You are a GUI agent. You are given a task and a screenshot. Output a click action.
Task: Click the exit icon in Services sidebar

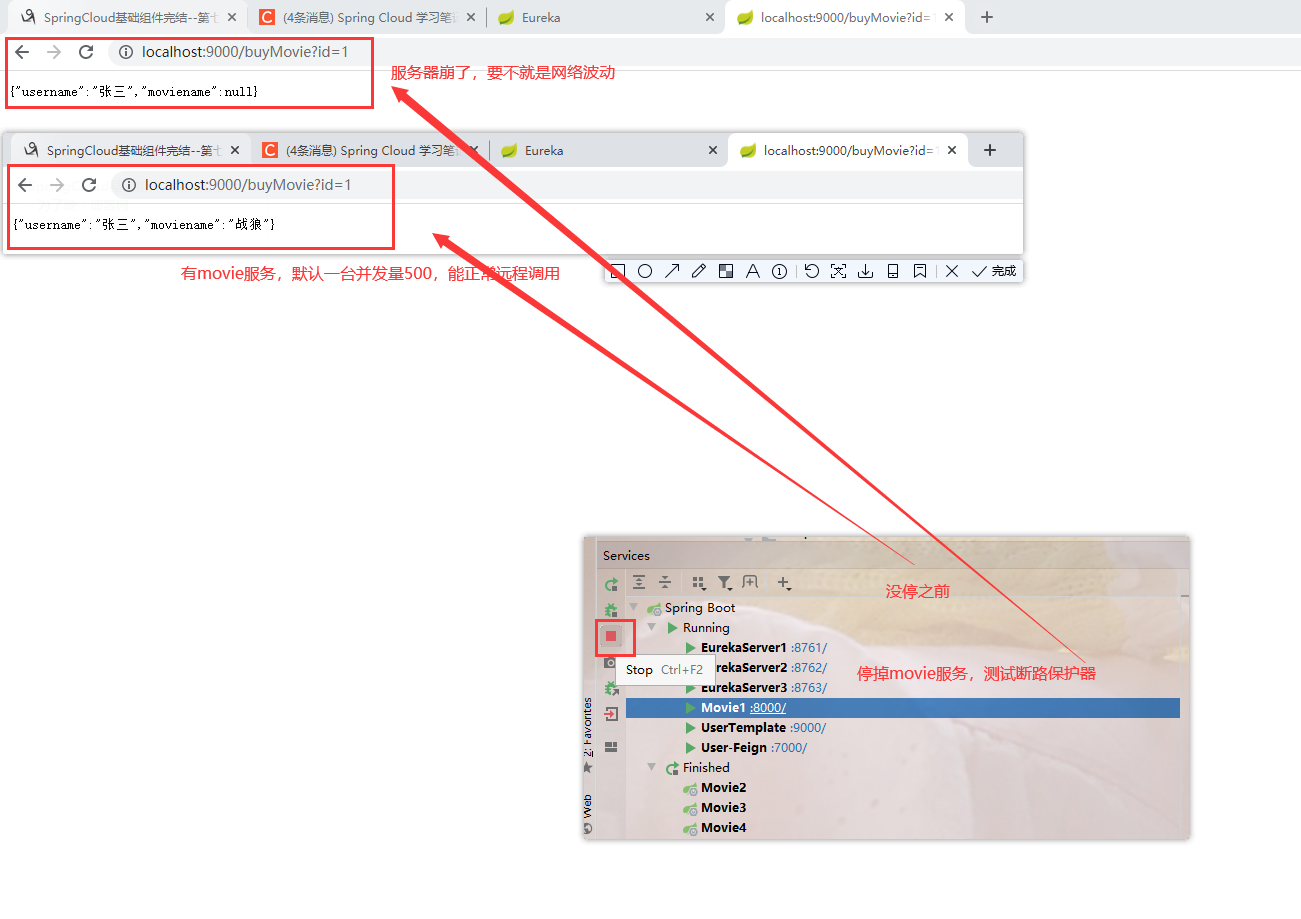pyautogui.click(x=611, y=714)
